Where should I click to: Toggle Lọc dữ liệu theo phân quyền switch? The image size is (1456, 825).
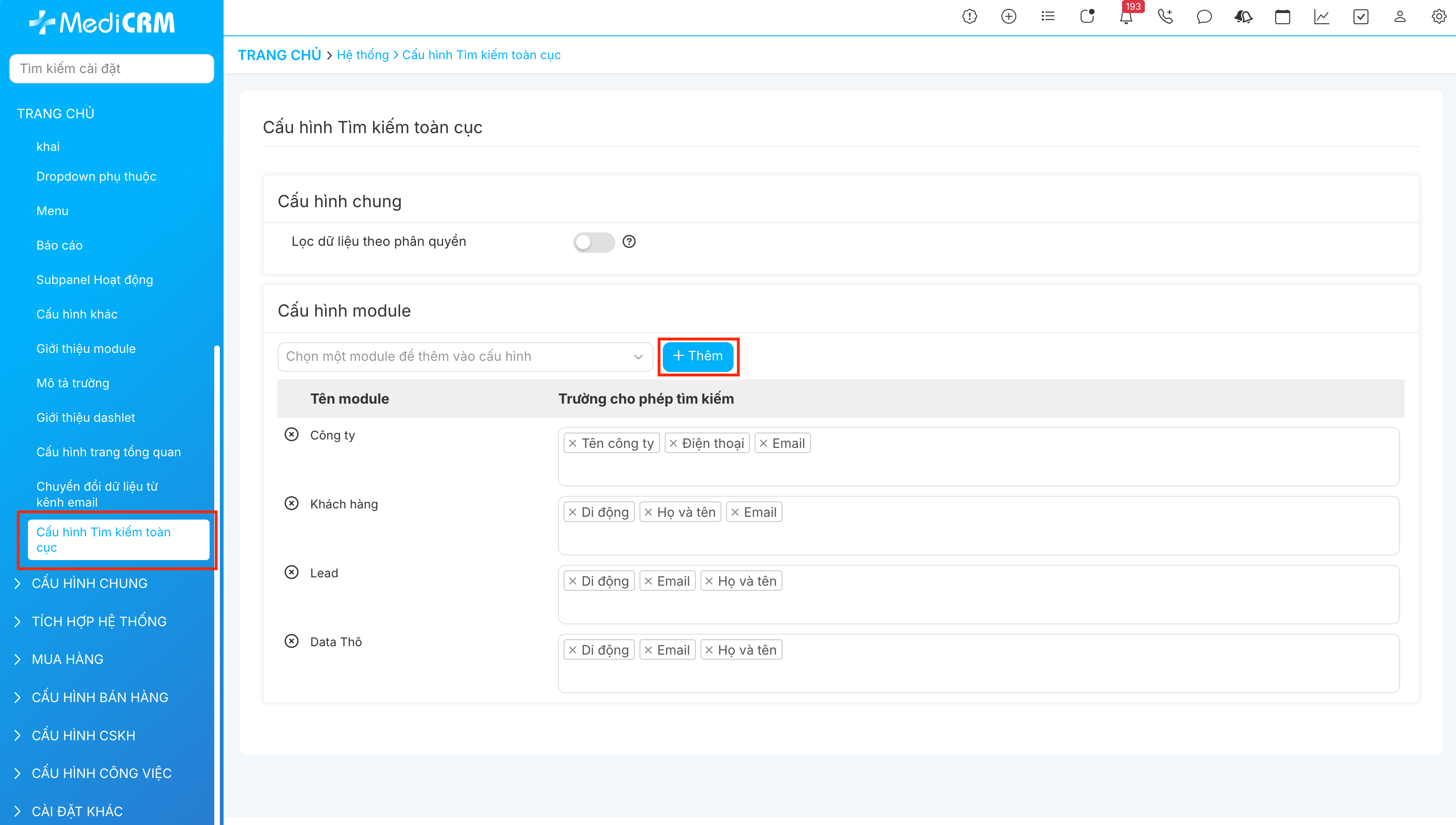coord(593,242)
